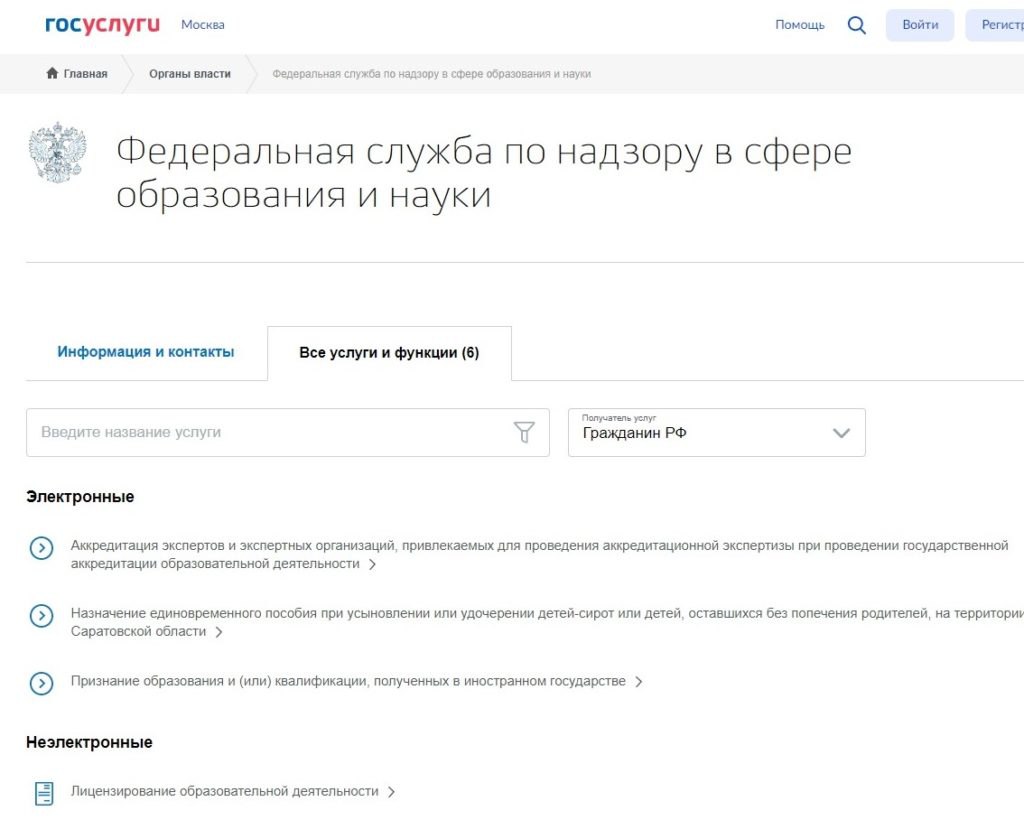Click the Russian coat of arms emblem

coord(58,153)
